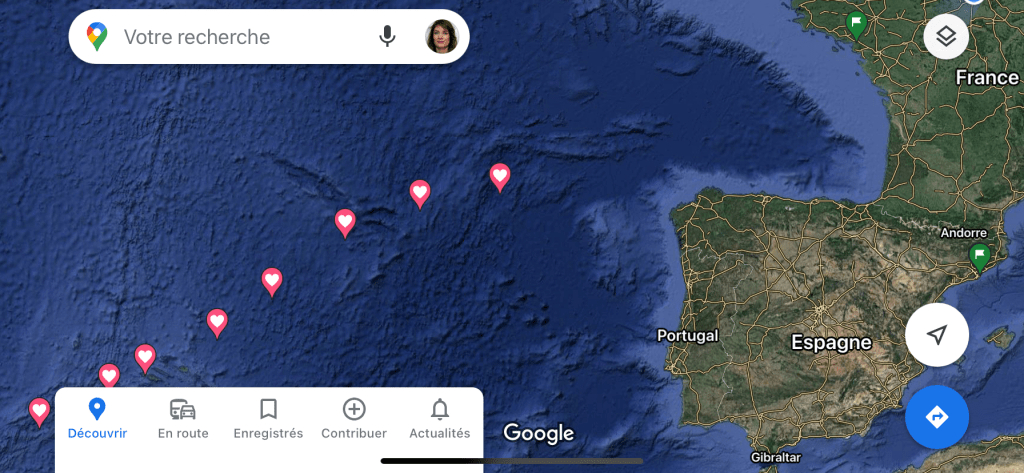Tap the microphone voice search icon
This screenshot has width=1024, height=473.
tap(387, 37)
